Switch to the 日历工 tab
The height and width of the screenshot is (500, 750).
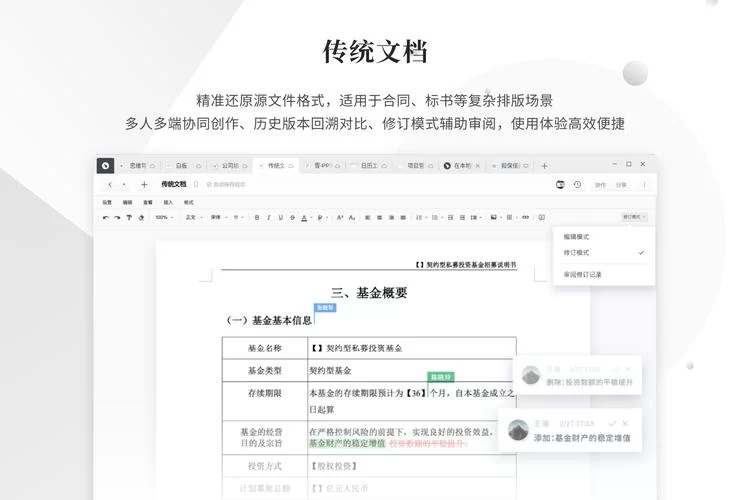click(x=369, y=166)
